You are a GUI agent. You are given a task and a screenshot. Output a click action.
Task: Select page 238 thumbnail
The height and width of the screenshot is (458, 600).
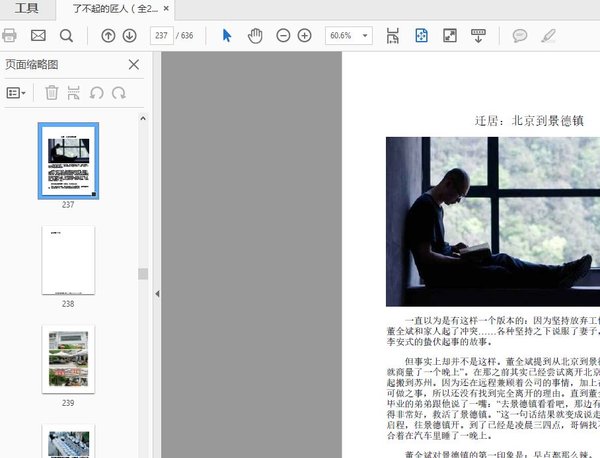tap(68, 260)
